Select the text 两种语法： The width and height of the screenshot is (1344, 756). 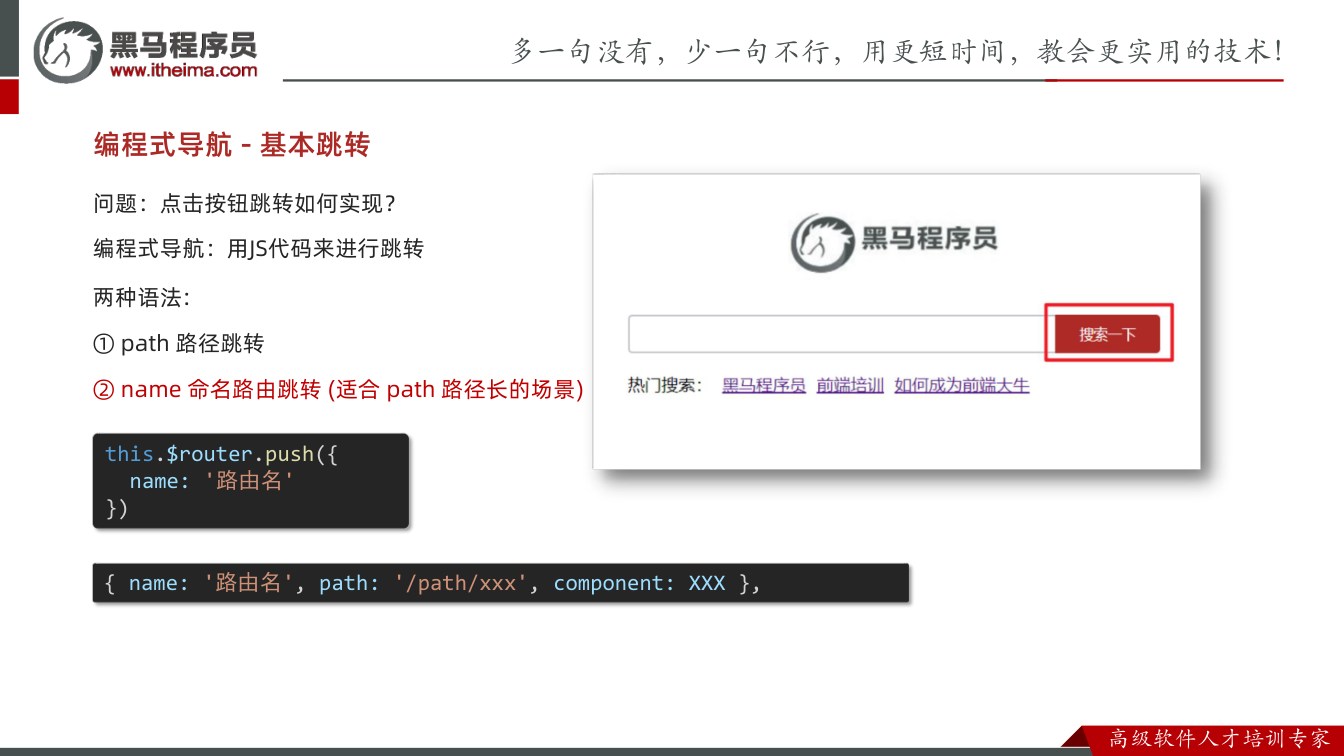(x=142, y=297)
